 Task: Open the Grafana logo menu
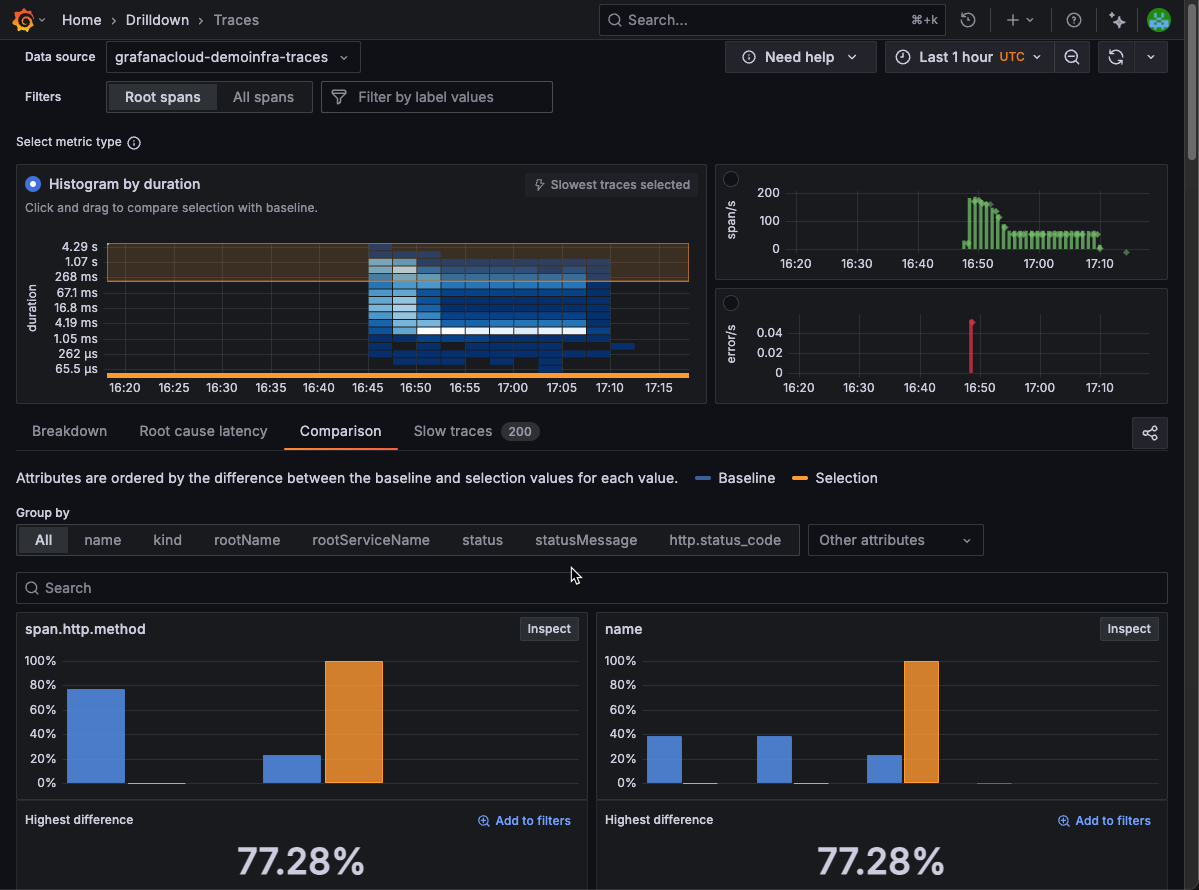tap(24, 20)
